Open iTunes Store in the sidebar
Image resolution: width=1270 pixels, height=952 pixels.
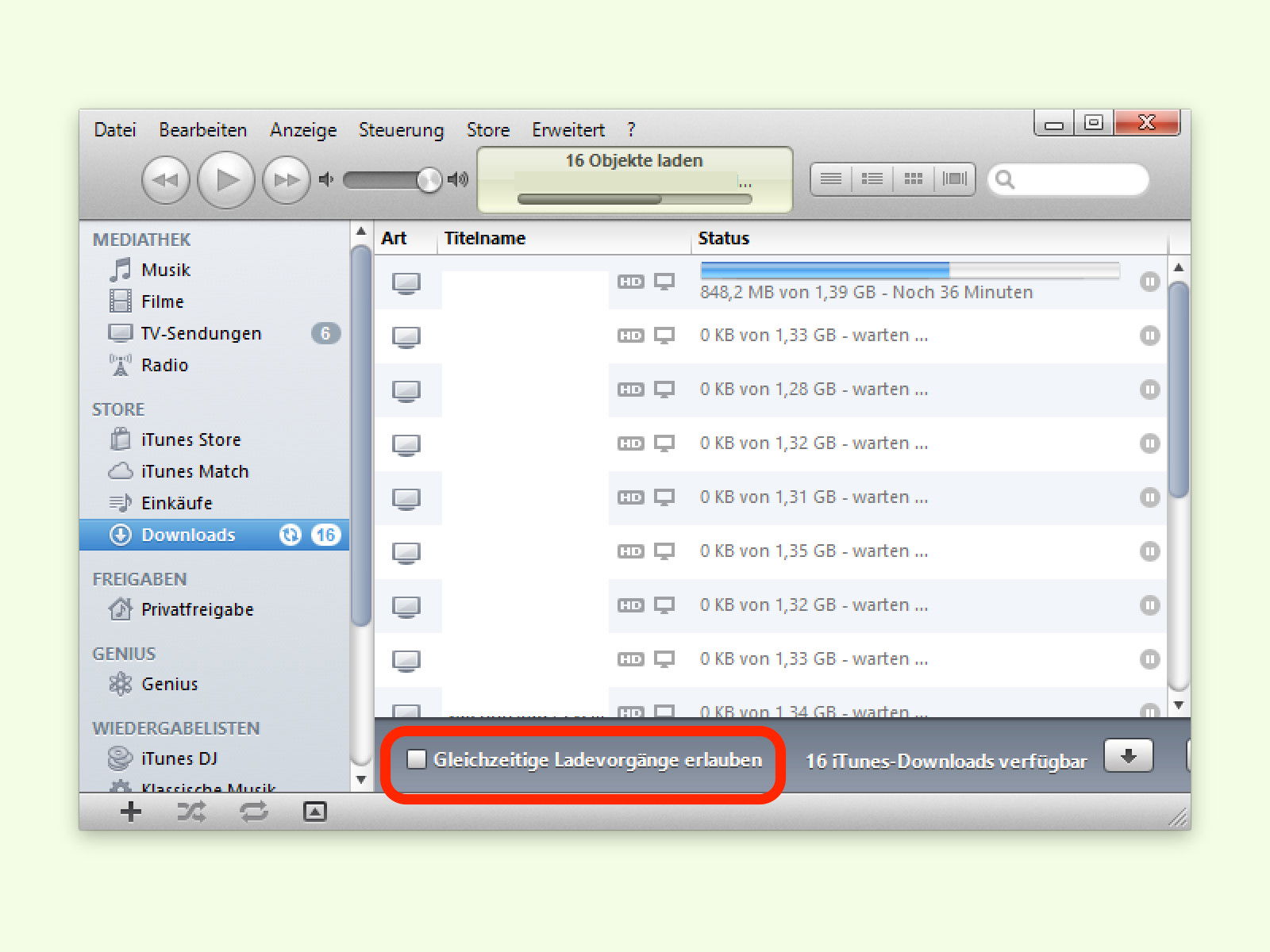click(214, 440)
